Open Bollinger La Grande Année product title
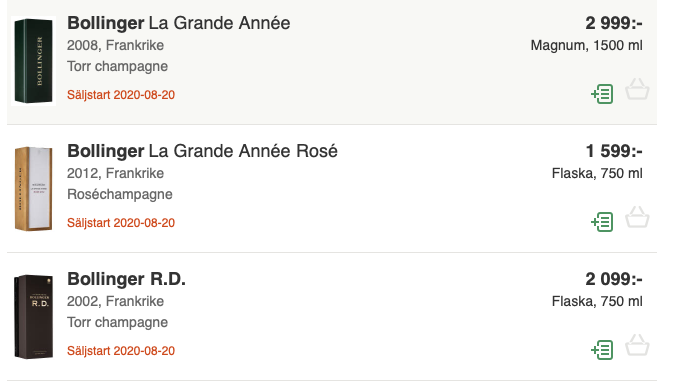Screen dimensions: 684x390 click(178, 23)
